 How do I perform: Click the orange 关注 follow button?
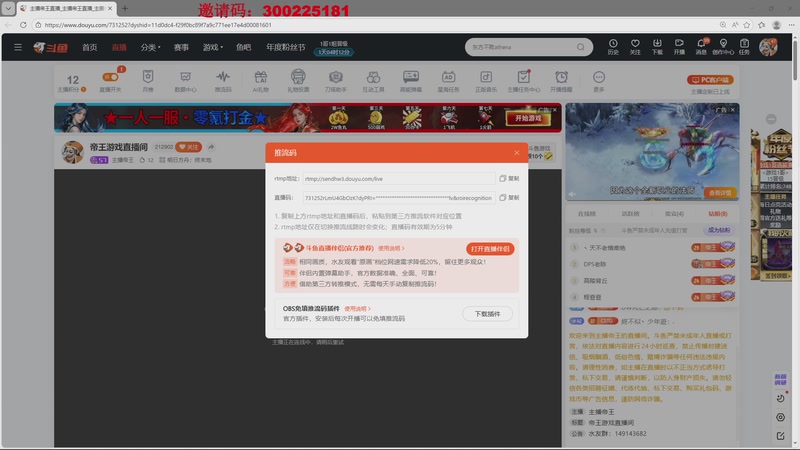188,147
